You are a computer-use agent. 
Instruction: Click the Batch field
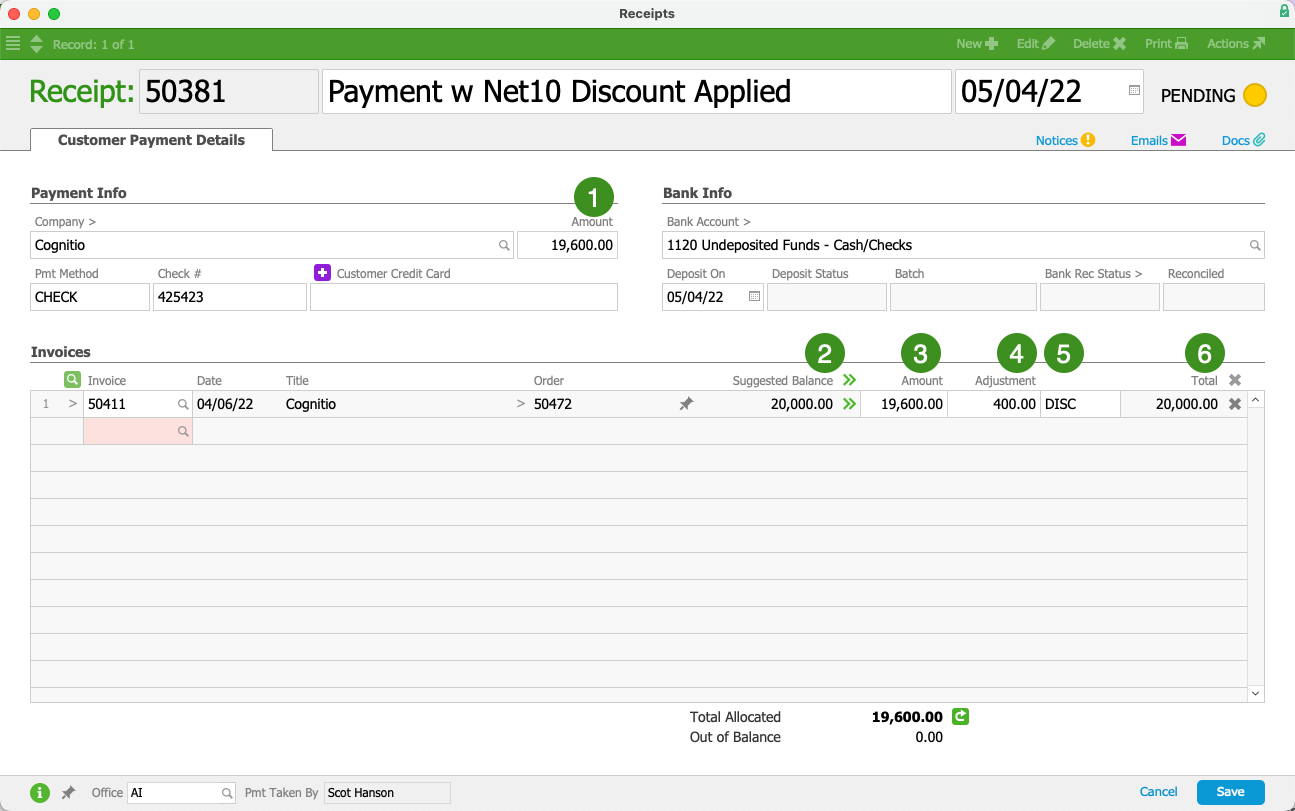click(963, 297)
